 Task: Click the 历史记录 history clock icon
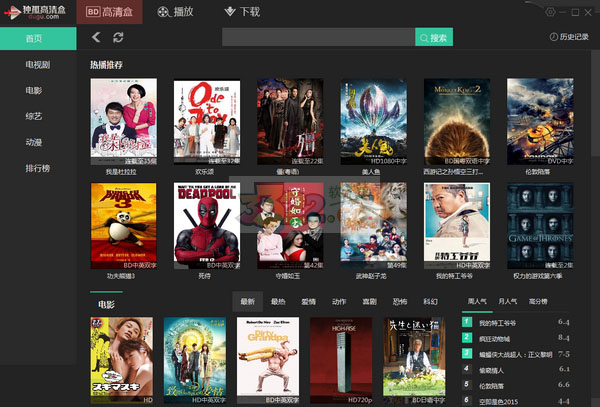click(553, 37)
